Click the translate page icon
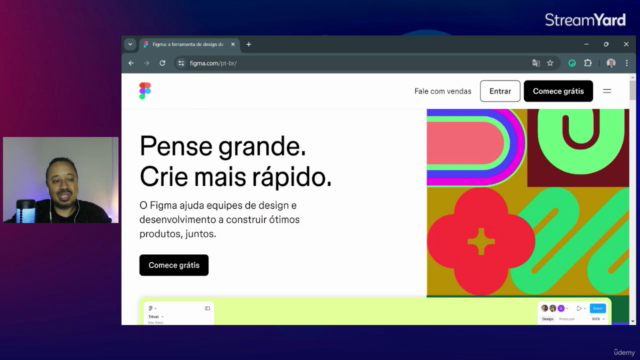Screen dimensions: 640x360 tap(536, 63)
